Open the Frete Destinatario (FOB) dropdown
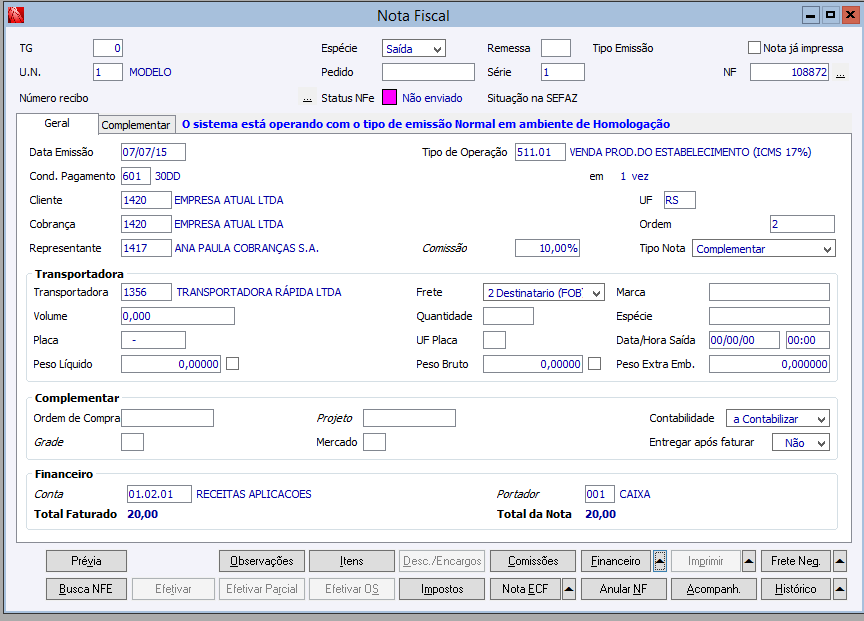This screenshot has height=621, width=864. (x=543, y=293)
